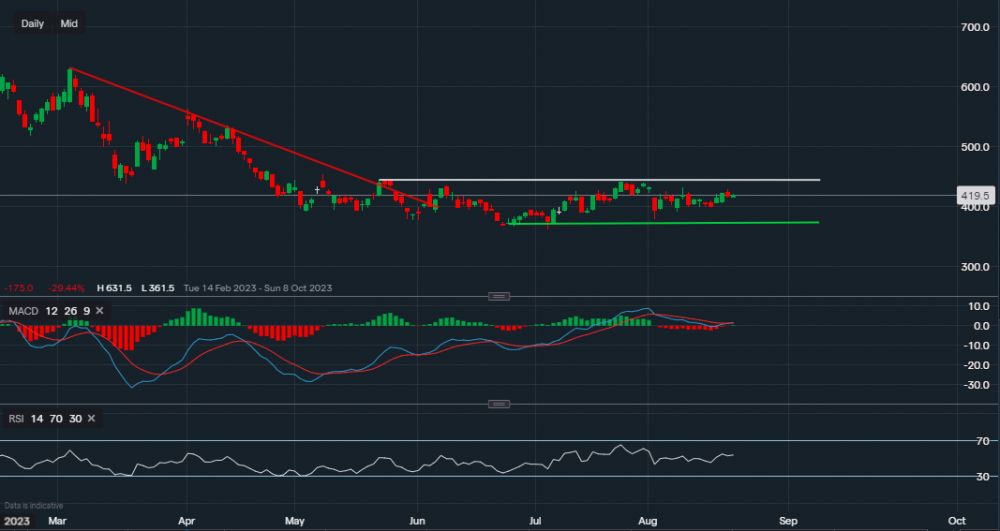Click the MACD indicator label
This screenshot has height=531, width=1000.
click(x=22, y=311)
